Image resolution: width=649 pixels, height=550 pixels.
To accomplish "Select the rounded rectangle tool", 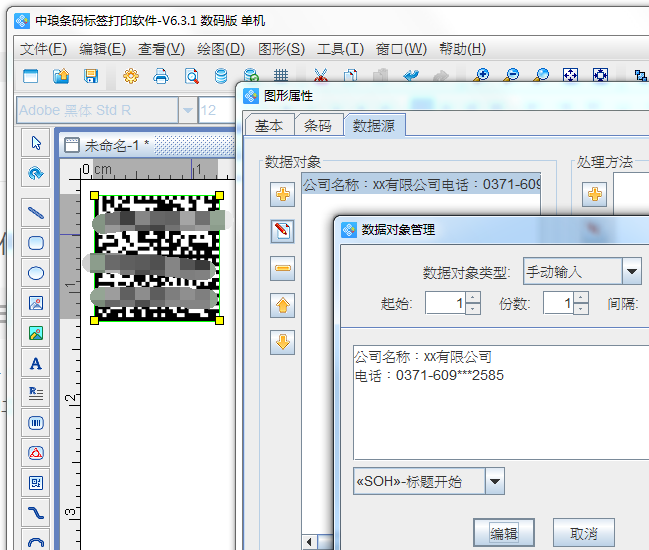I will tap(36, 243).
